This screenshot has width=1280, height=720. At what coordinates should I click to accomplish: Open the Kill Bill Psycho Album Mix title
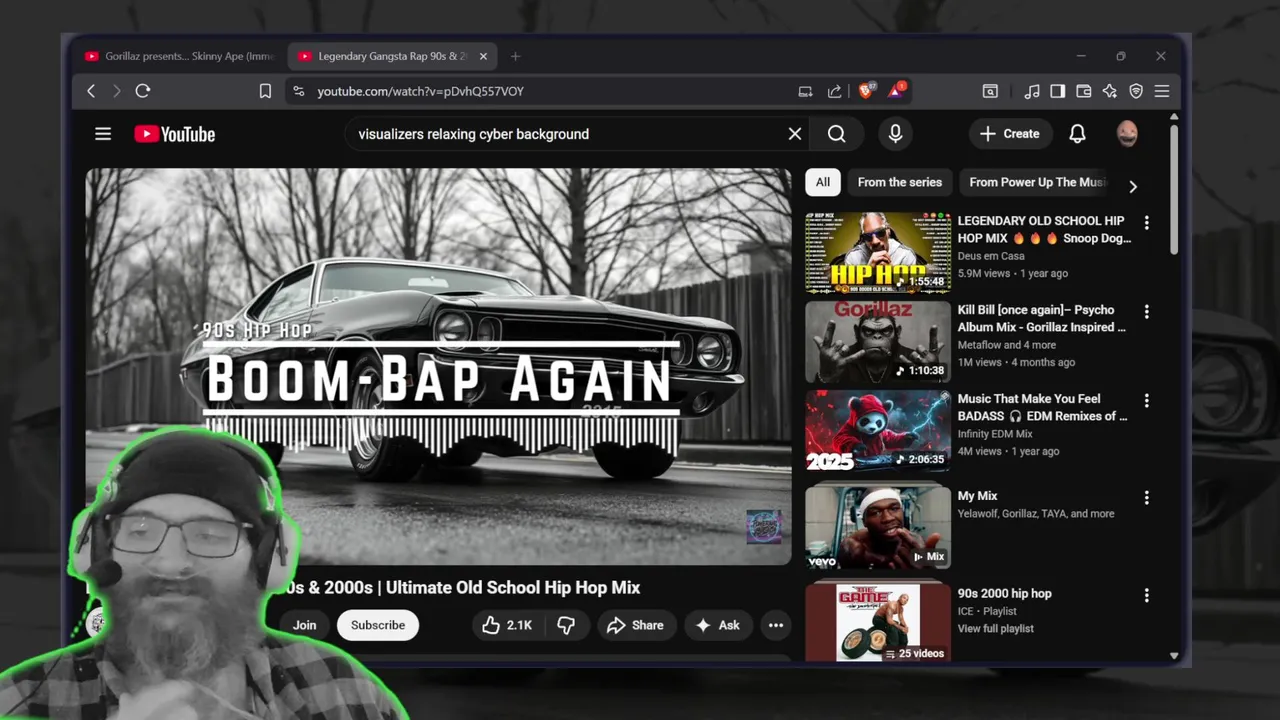tap(1042, 319)
